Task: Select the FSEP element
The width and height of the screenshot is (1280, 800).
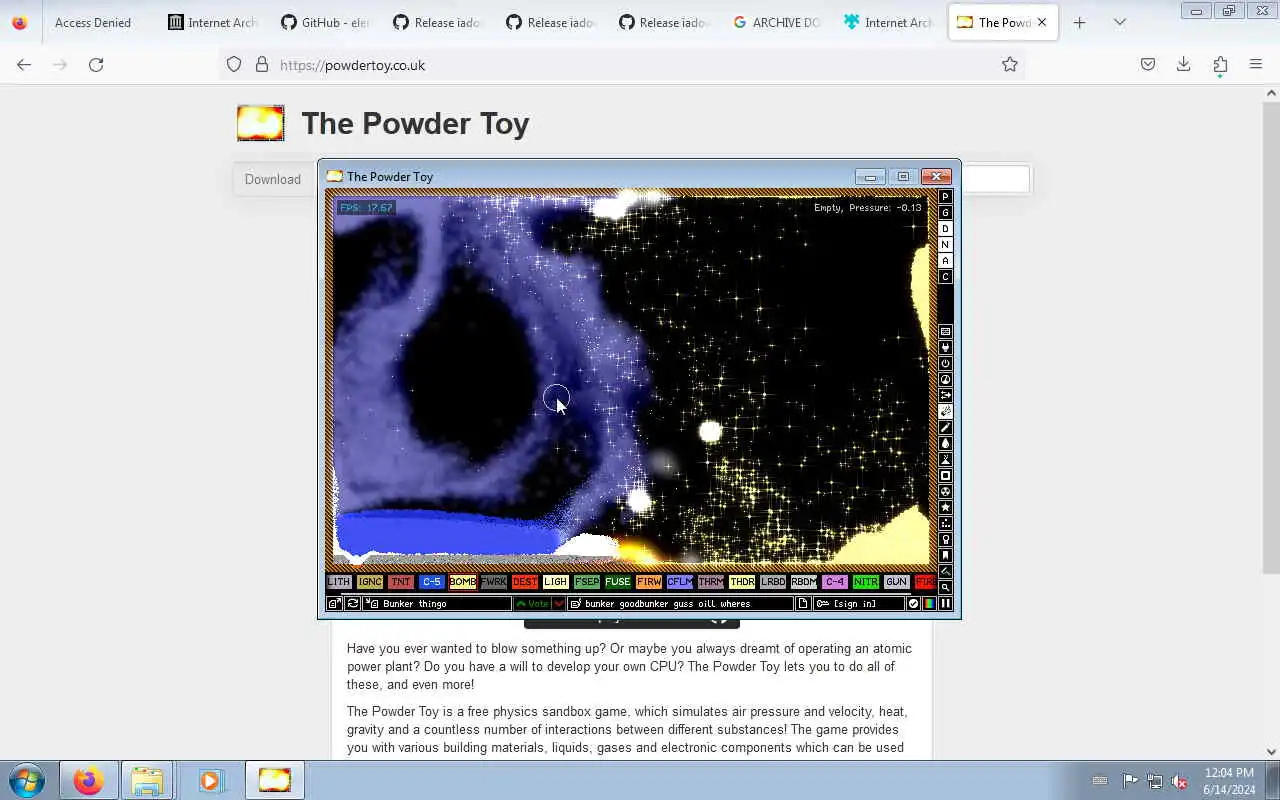Action: [x=586, y=581]
